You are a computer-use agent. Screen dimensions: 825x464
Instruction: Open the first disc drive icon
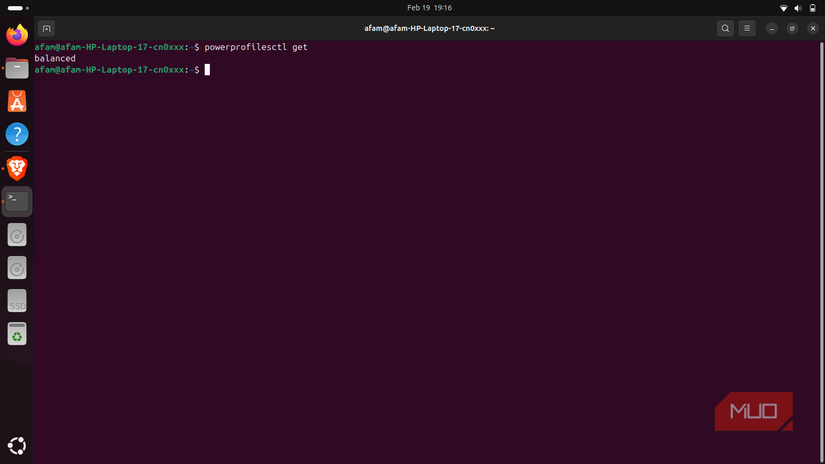coord(17,235)
